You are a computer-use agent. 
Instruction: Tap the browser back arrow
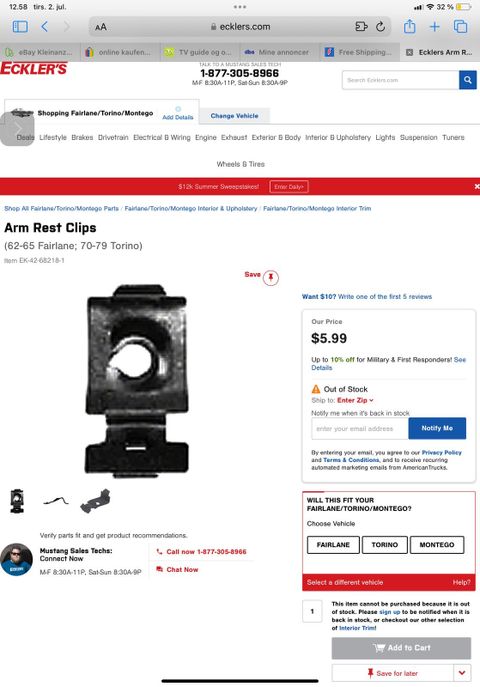(44, 27)
